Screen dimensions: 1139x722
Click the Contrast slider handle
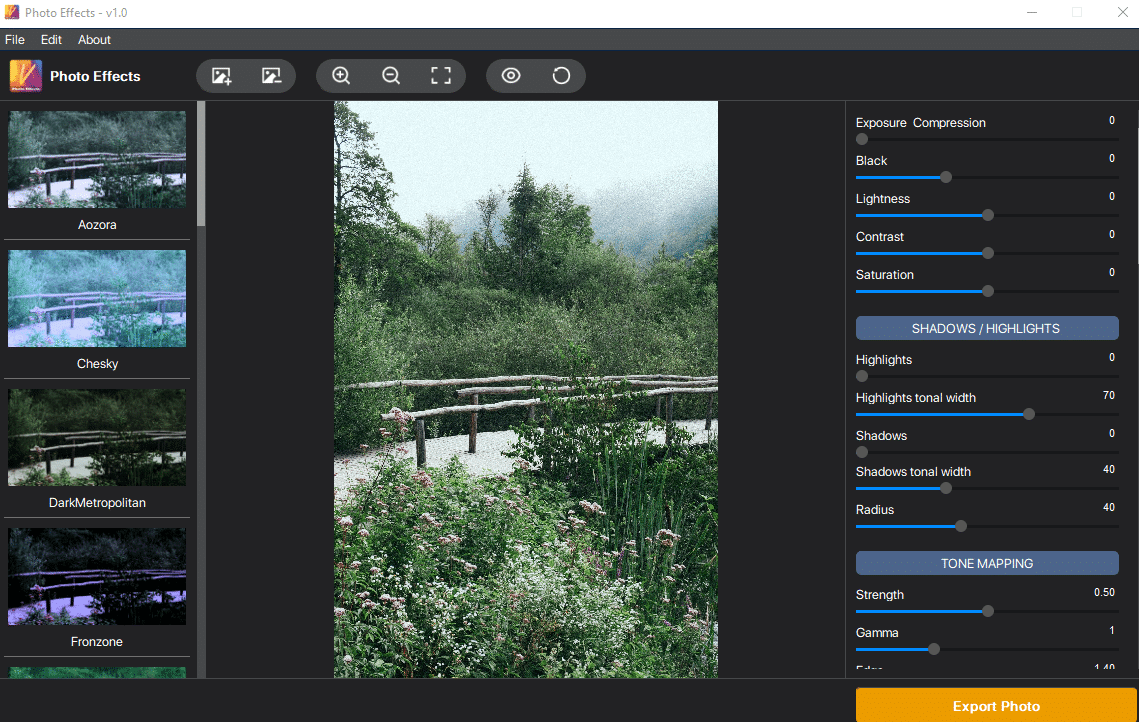[x=988, y=253]
